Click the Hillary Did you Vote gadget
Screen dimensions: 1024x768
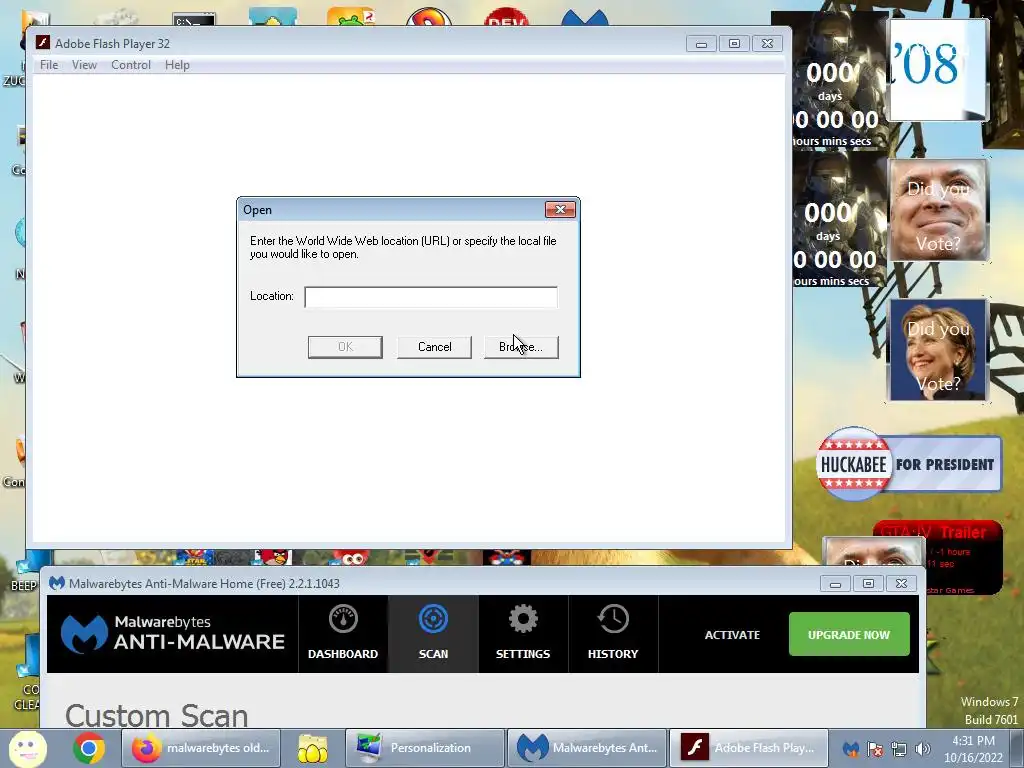[x=938, y=350]
